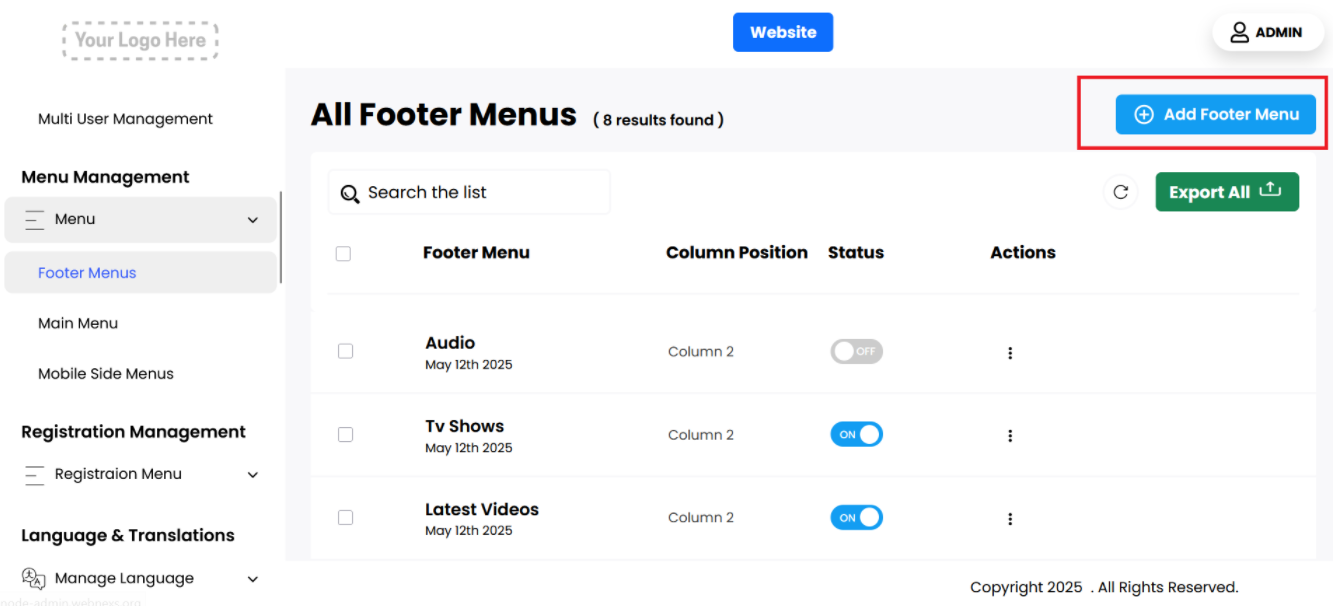The image size is (1333, 606).
Task: Expand the Manage Language dropdown arrow
Action: [x=253, y=579]
